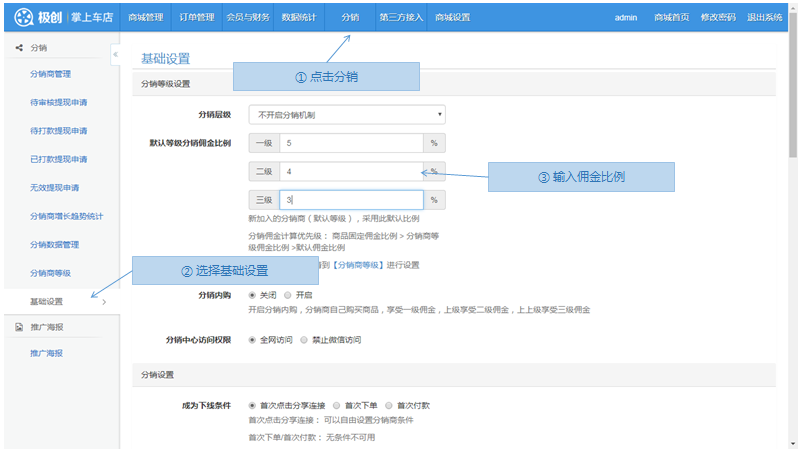This screenshot has height=458, width=802.
Task: Open the 分销 top menu
Action: click(x=349, y=17)
